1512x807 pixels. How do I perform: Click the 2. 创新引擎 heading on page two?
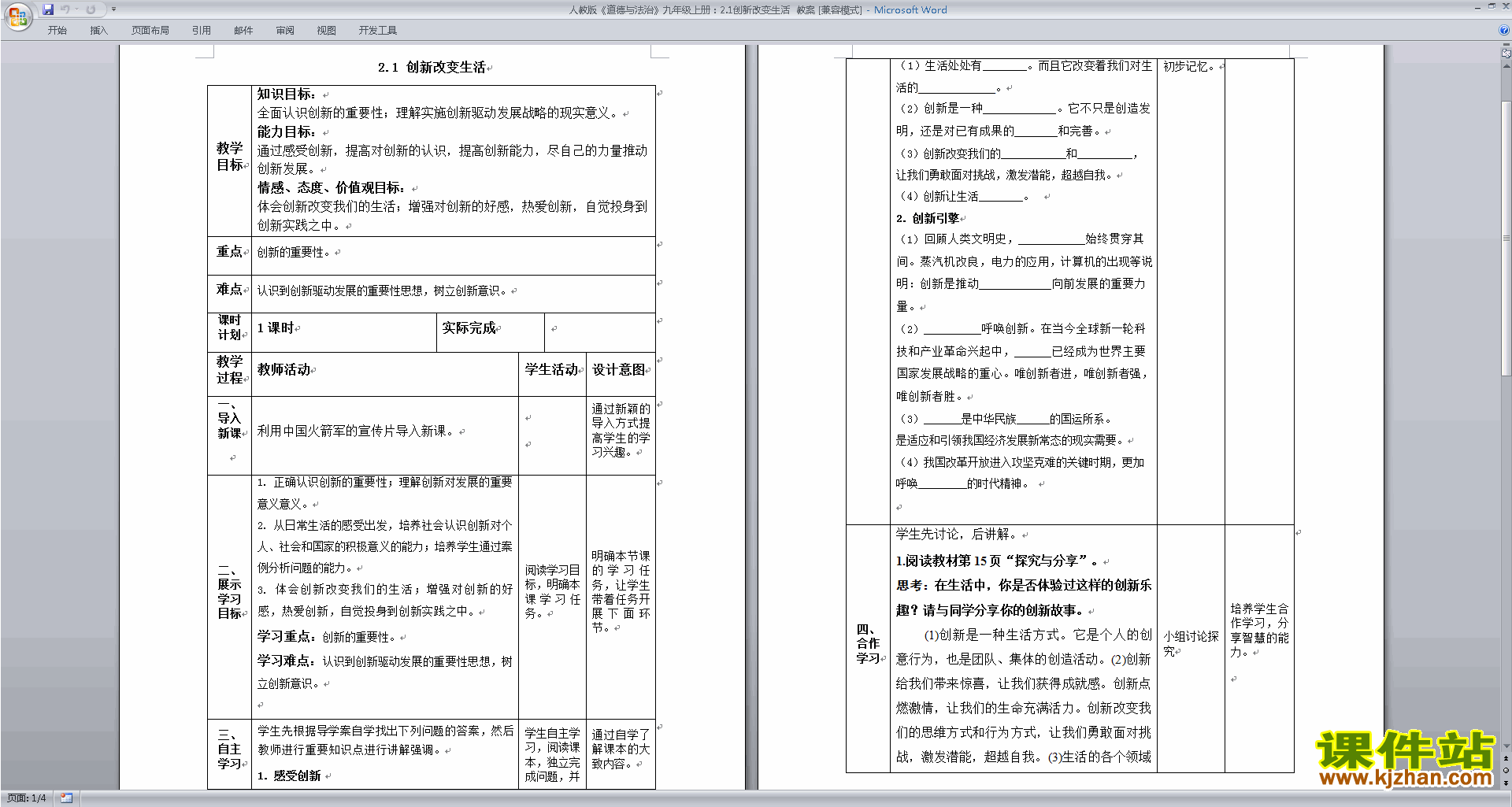coord(928,218)
